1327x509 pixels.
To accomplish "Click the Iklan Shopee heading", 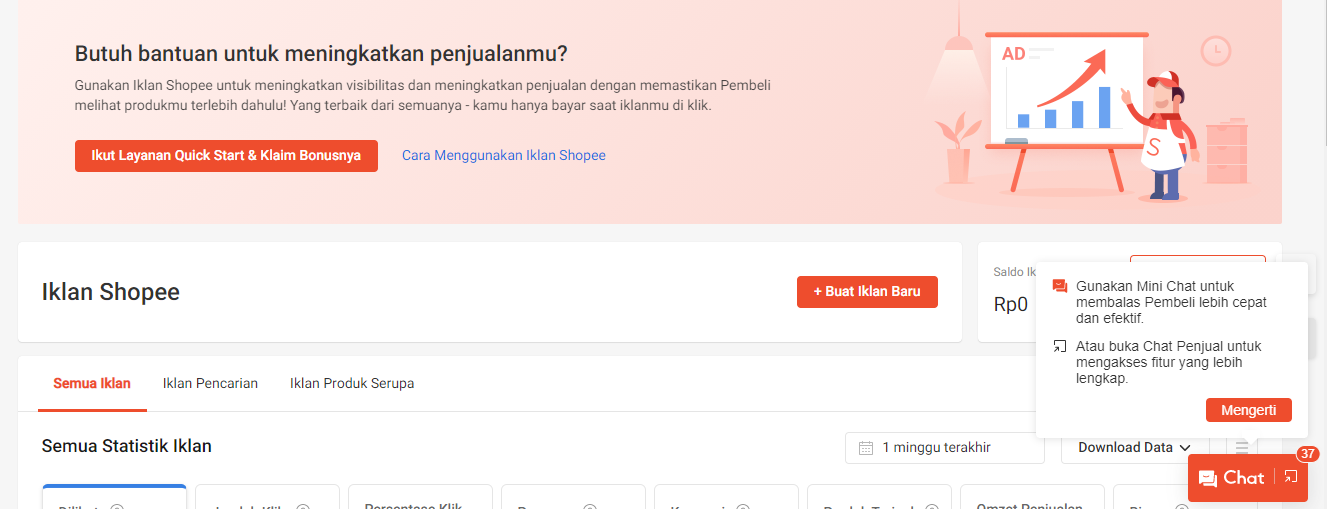I will [111, 292].
